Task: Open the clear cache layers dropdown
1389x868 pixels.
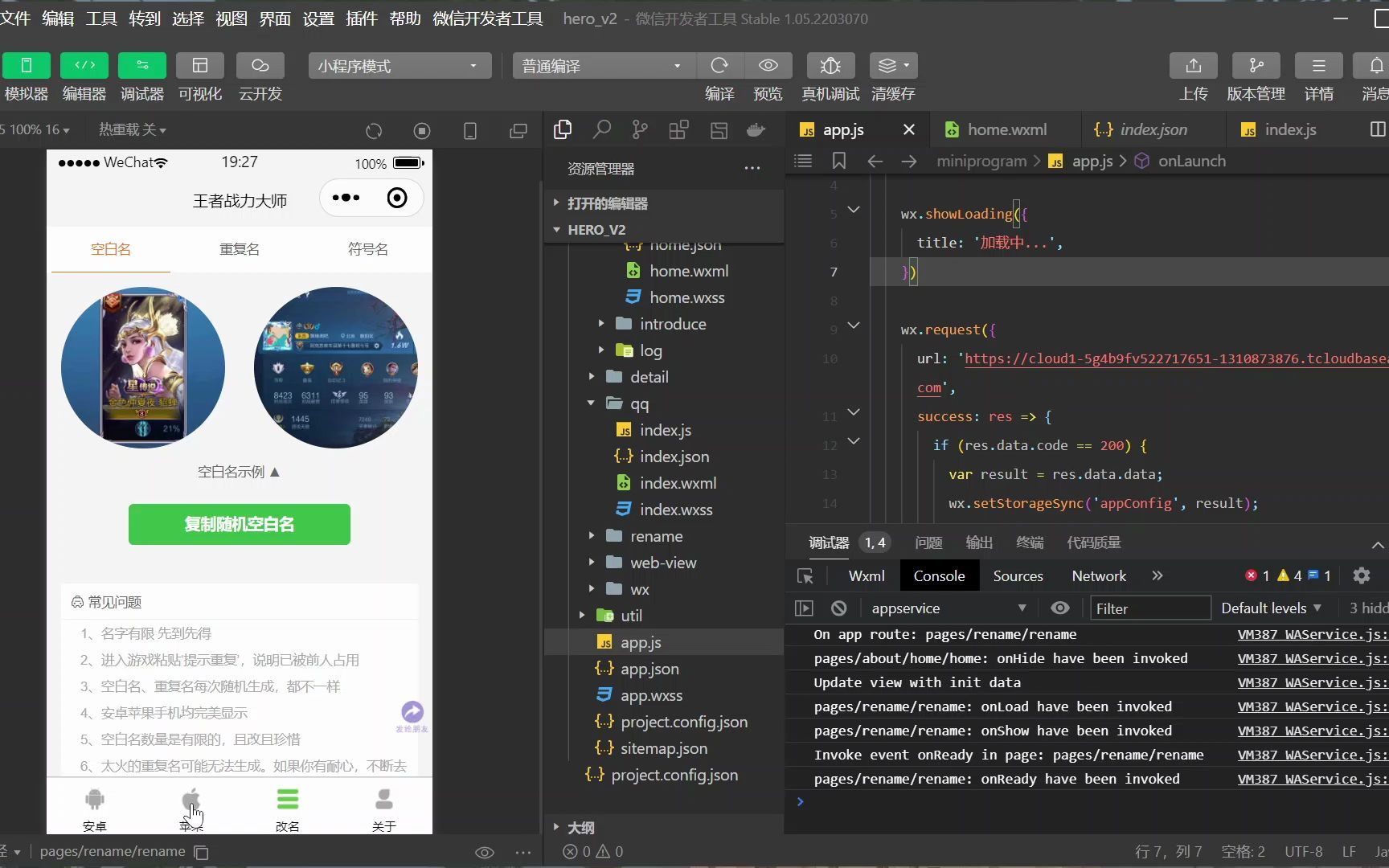Action: click(893, 65)
